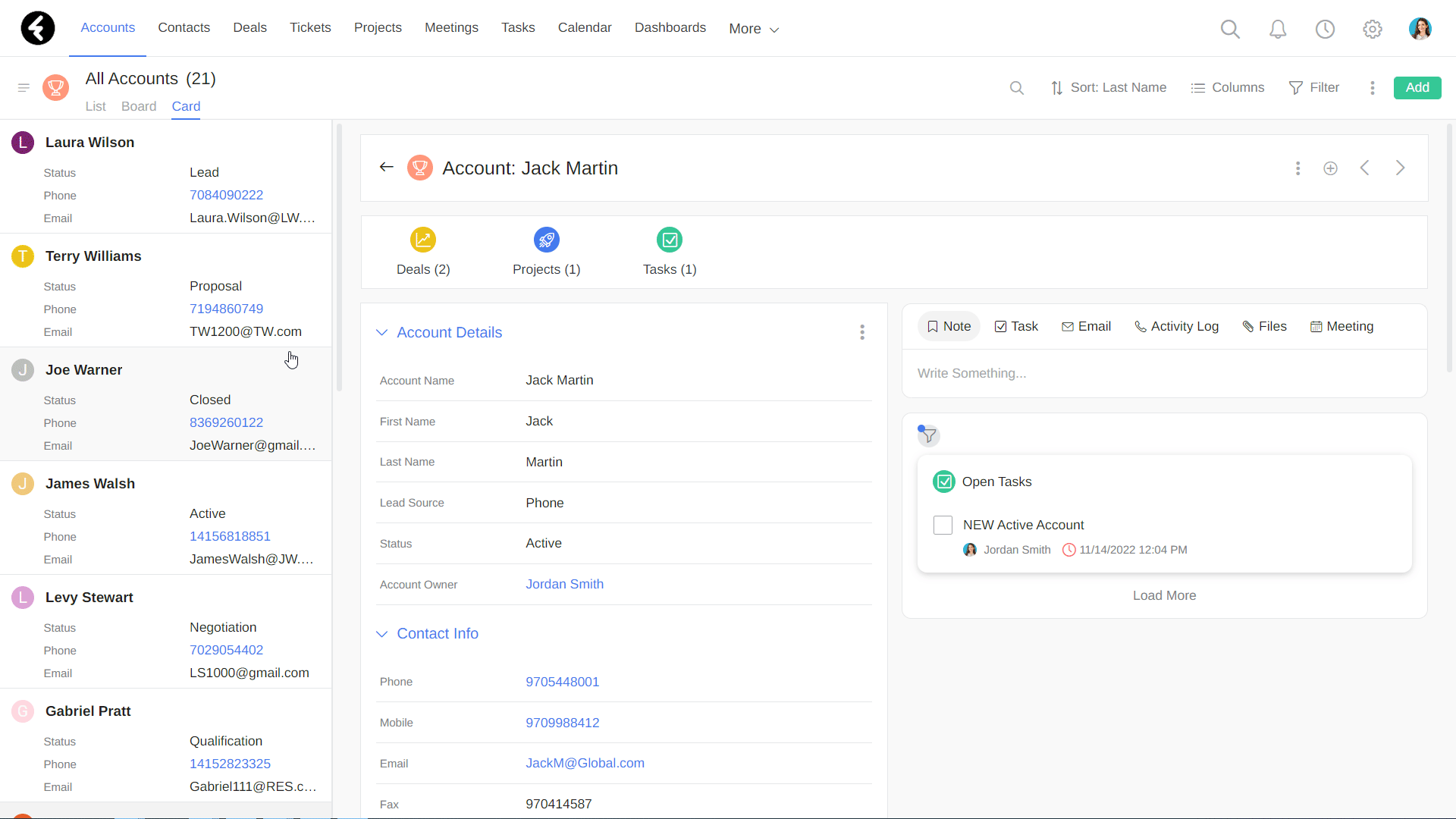Go back with left arrow icon

coord(387,167)
